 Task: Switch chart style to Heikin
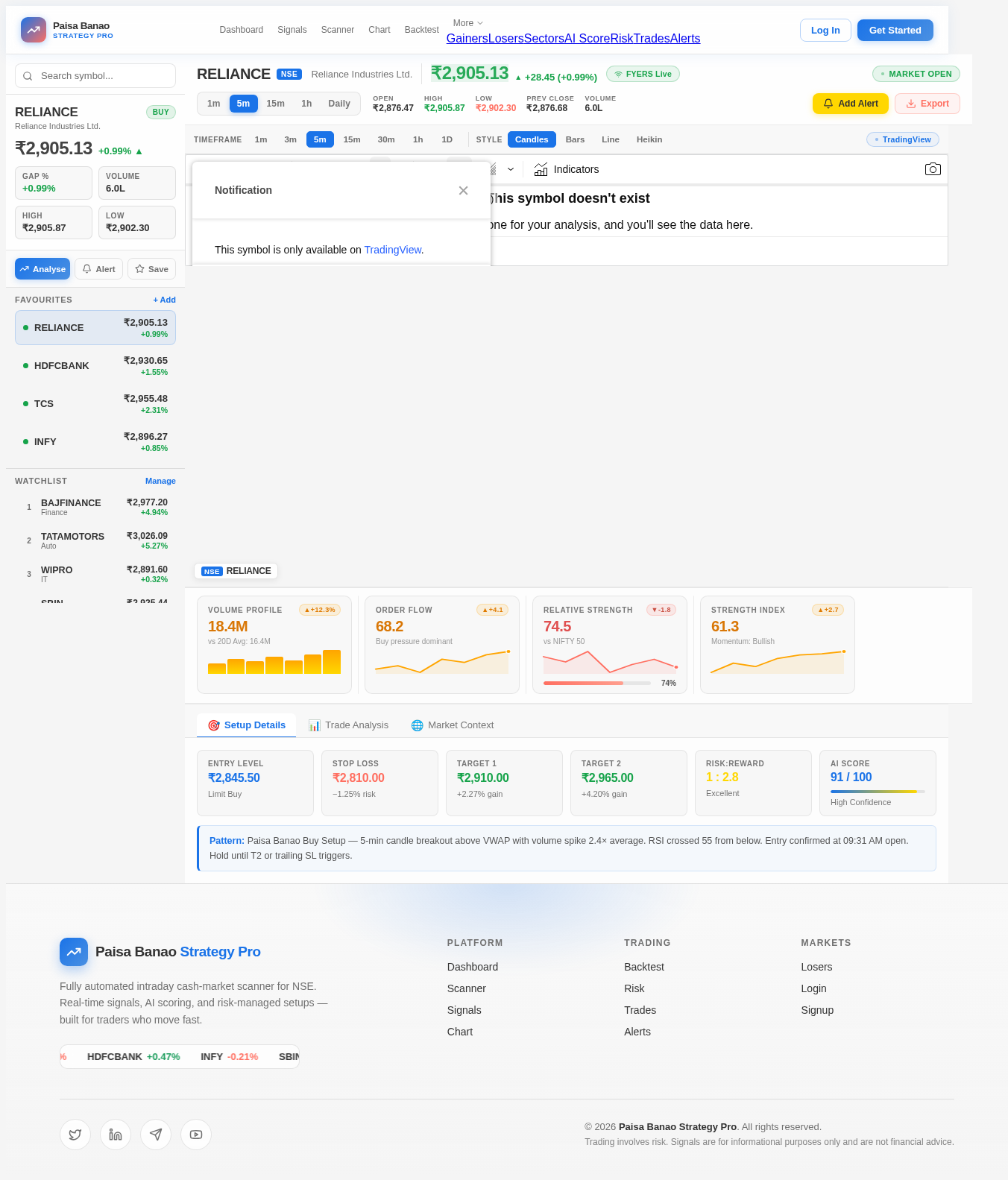point(649,139)
